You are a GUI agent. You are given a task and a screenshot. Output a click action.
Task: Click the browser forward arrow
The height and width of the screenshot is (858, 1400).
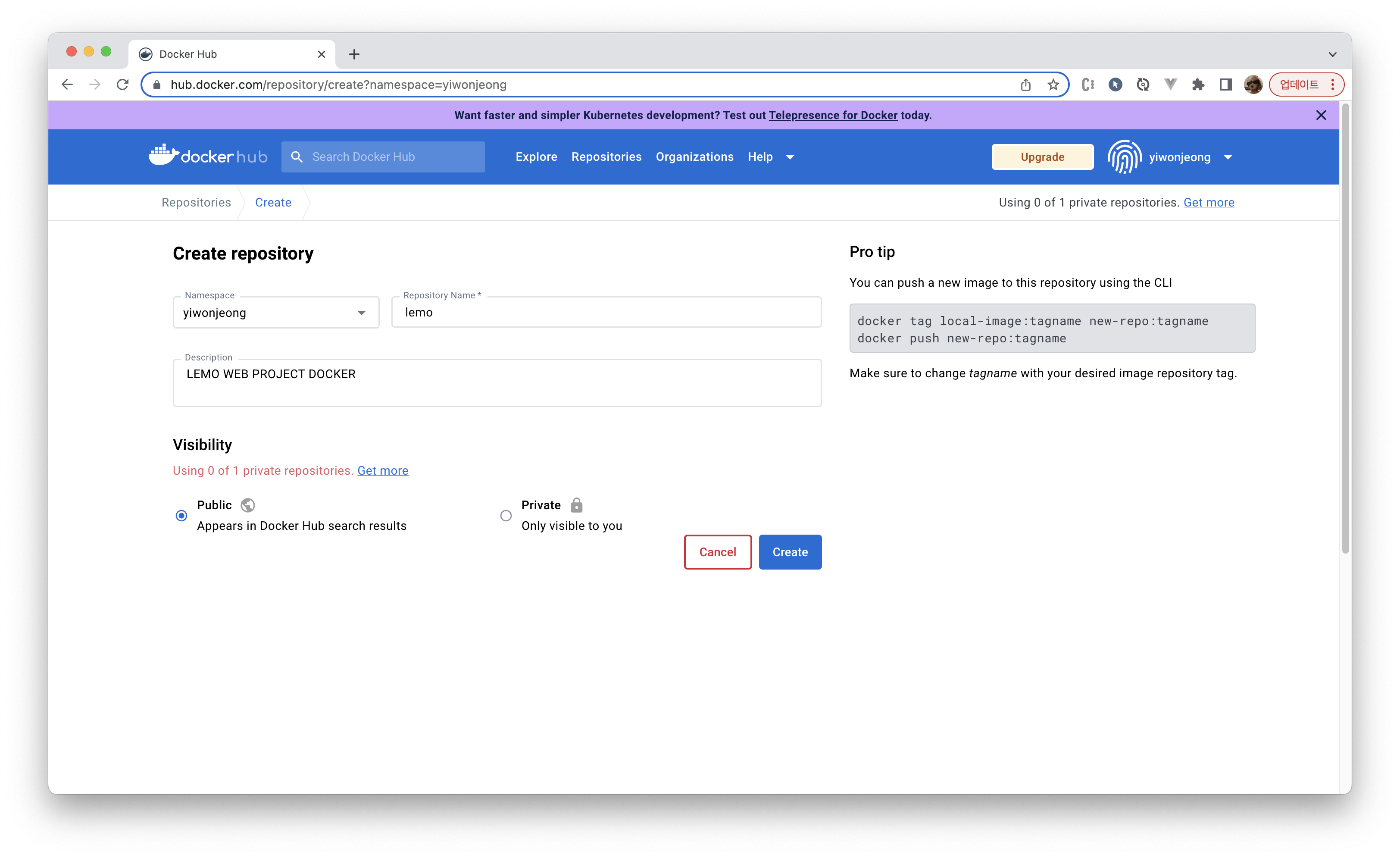point(95,85)
